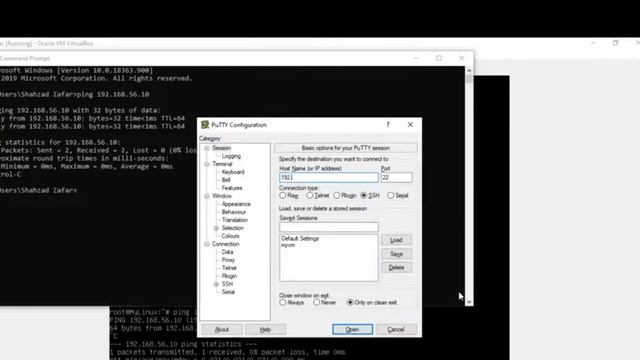
Task: Restore the VirtualBox VM window
Action: pos(615,43)
